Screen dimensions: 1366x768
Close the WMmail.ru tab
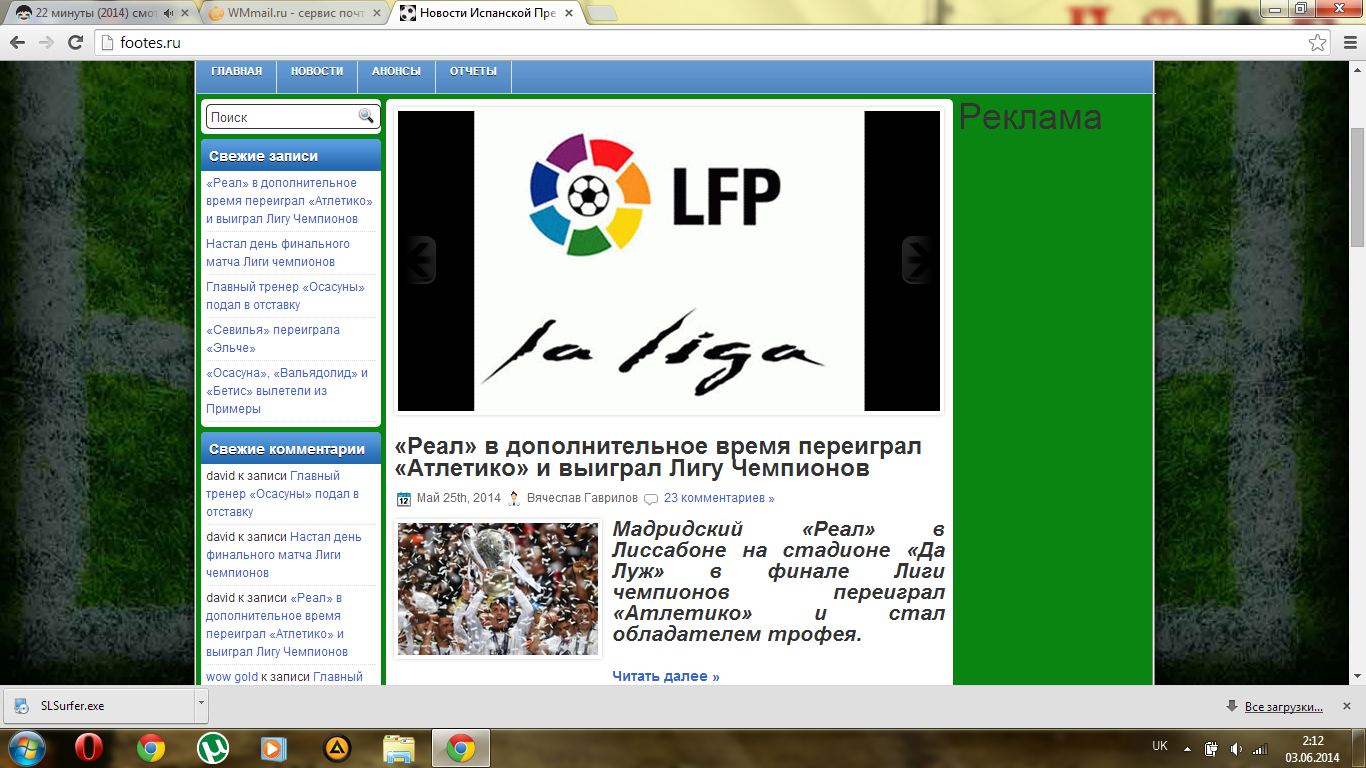(377, 13)
